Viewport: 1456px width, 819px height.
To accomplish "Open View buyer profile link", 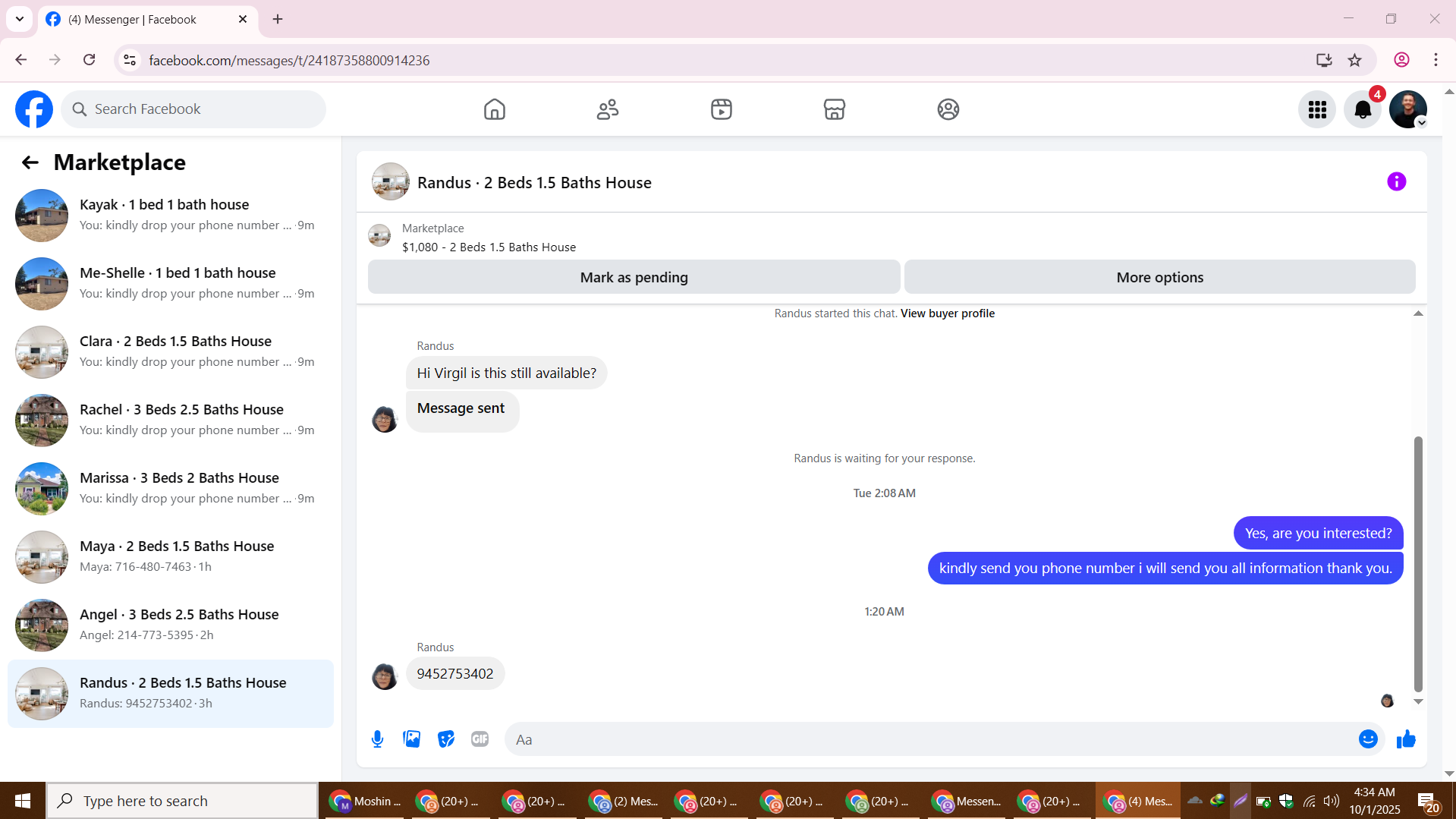I will point(948,313).
